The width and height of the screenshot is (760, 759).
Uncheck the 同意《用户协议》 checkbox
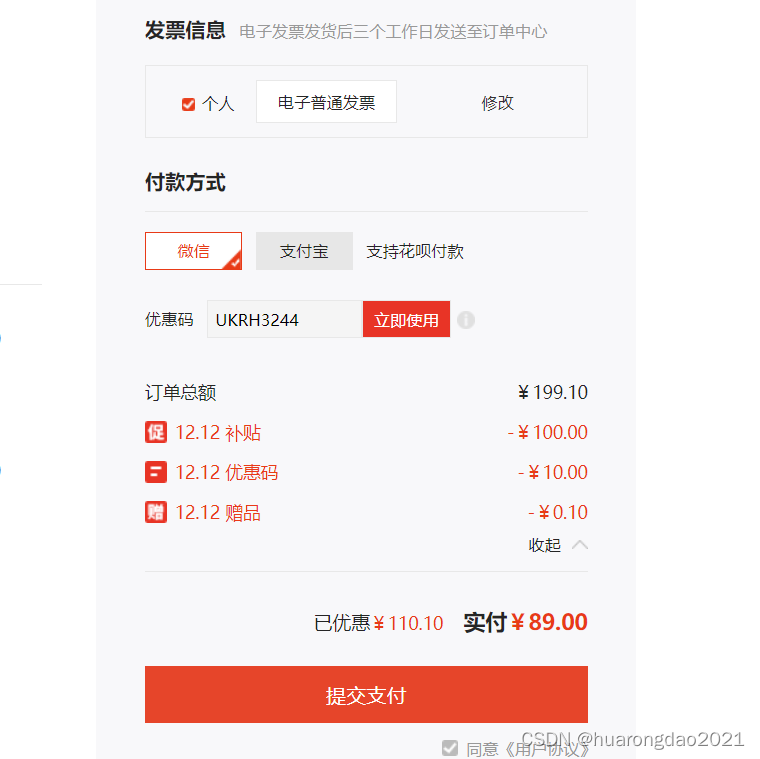coord(450,747)
